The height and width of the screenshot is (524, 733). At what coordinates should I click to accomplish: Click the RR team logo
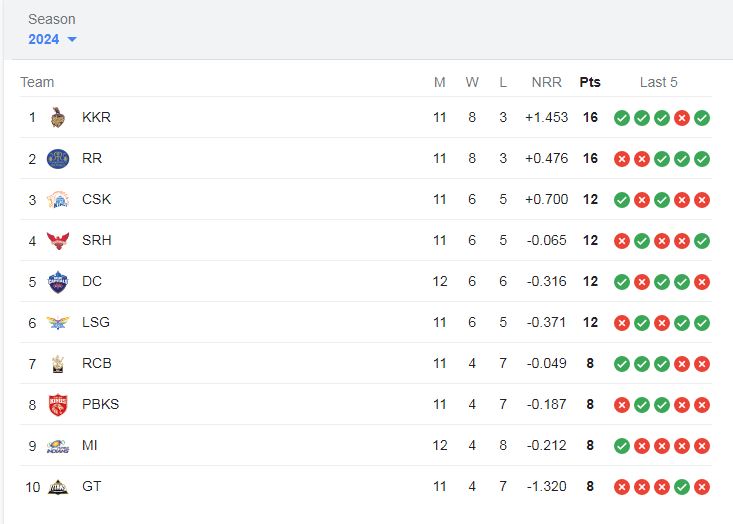(x=58, y=159)
